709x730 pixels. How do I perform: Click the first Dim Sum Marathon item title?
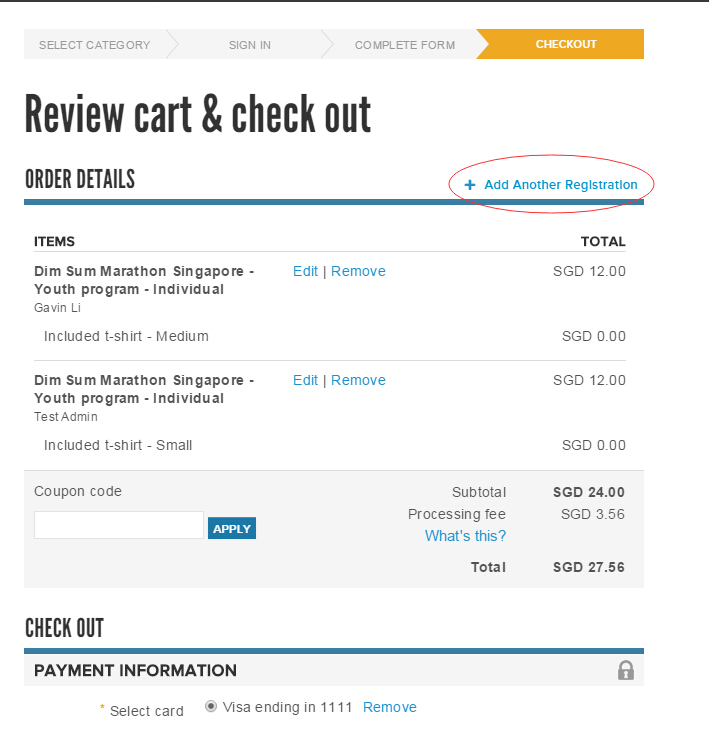[x=143, y=280]
